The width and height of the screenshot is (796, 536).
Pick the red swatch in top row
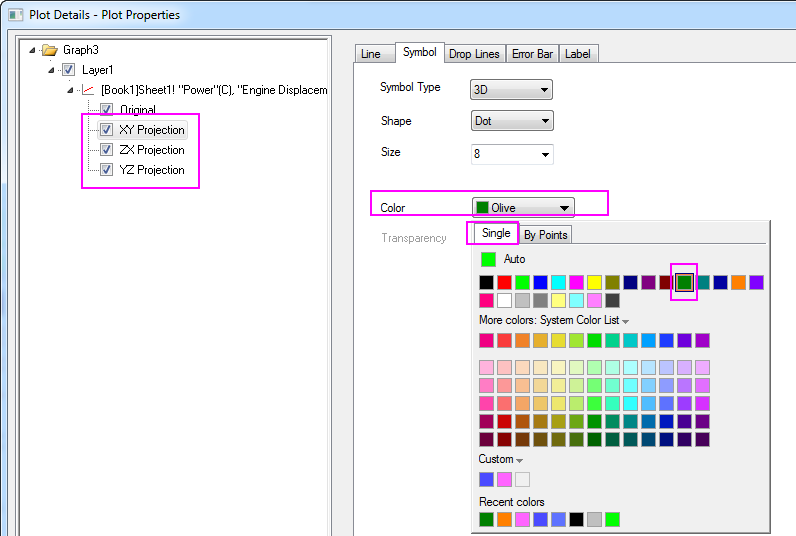tap(505, 283)
